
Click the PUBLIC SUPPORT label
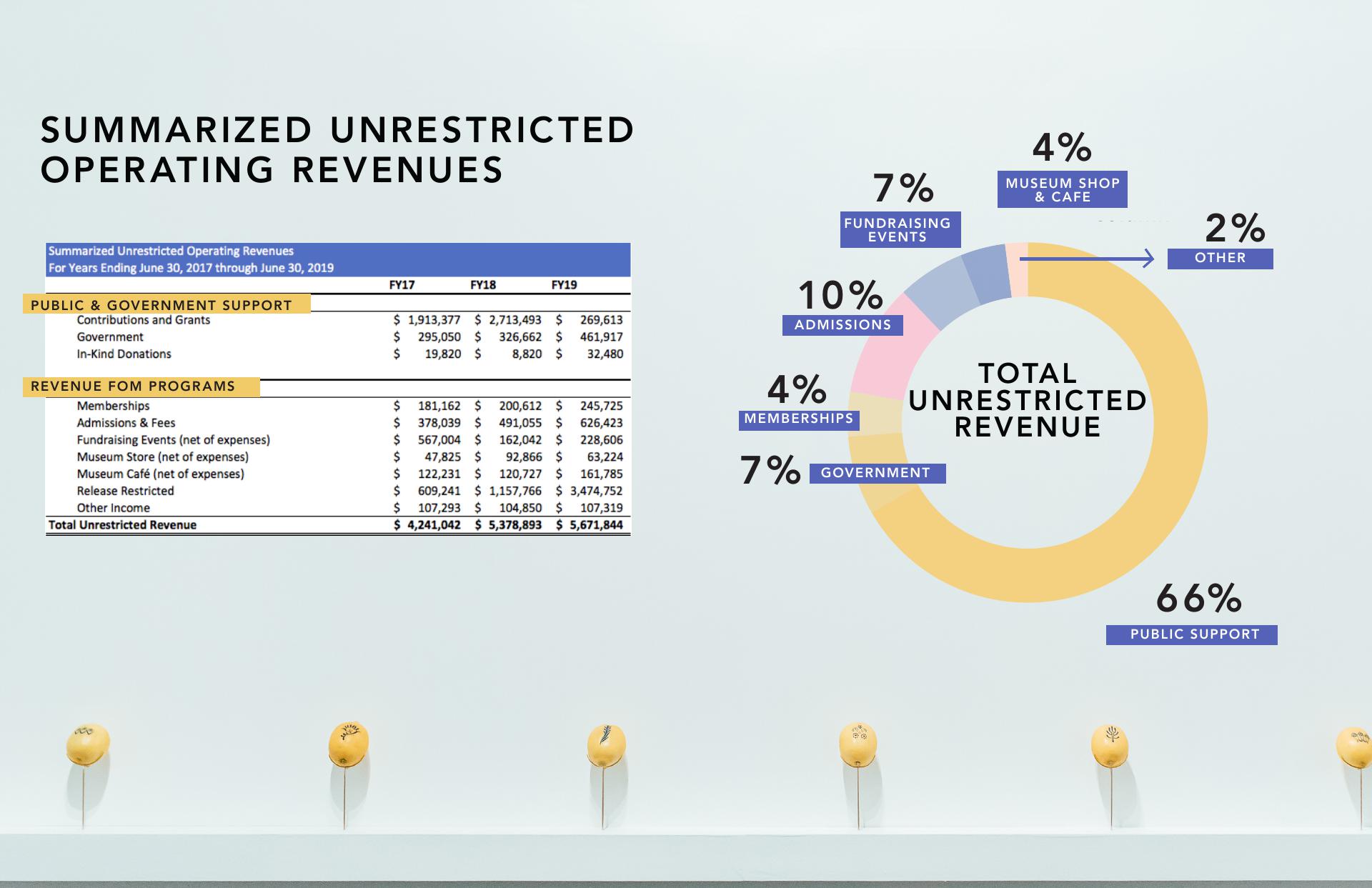click(x=1191, y=634)
